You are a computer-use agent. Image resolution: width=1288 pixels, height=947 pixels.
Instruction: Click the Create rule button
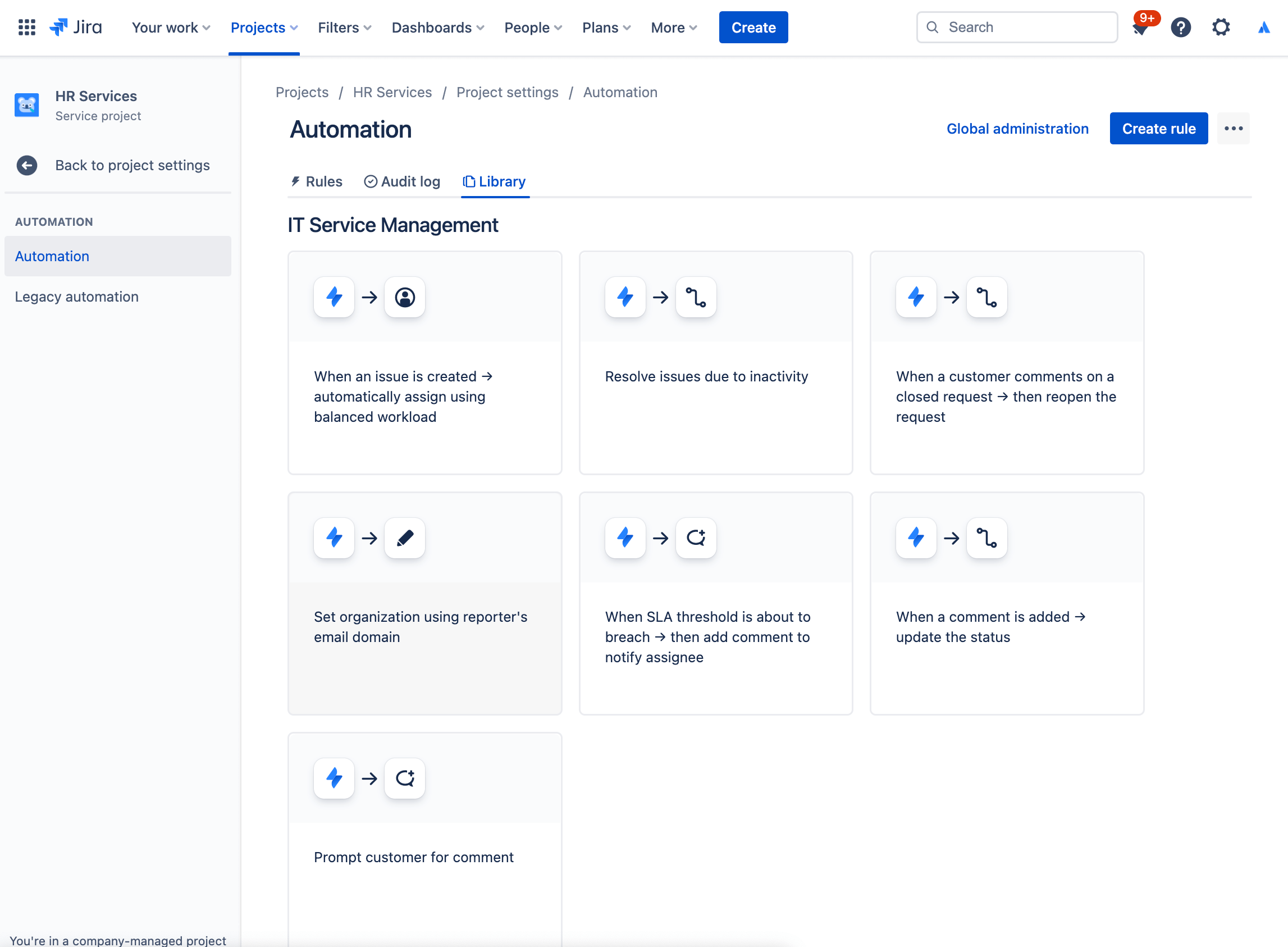pos(1158,128)
